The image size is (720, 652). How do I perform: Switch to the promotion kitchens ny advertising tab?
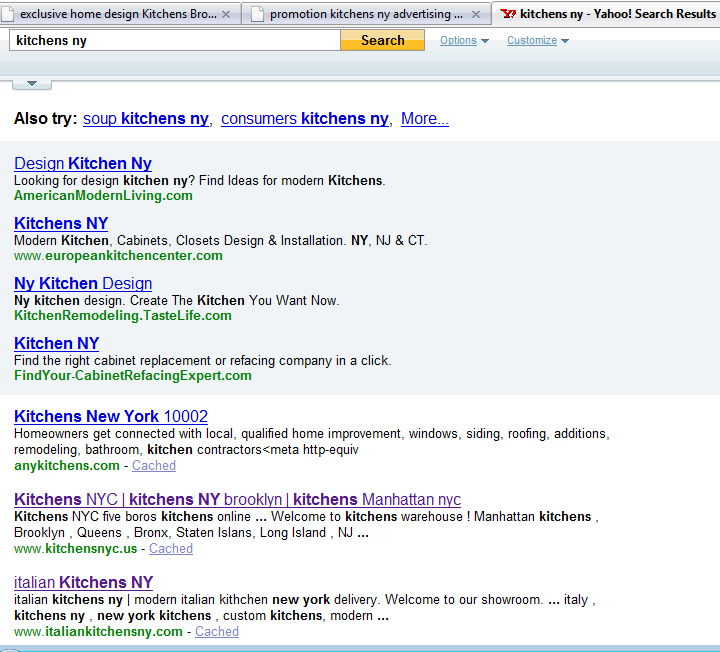(x=366, y=14)
